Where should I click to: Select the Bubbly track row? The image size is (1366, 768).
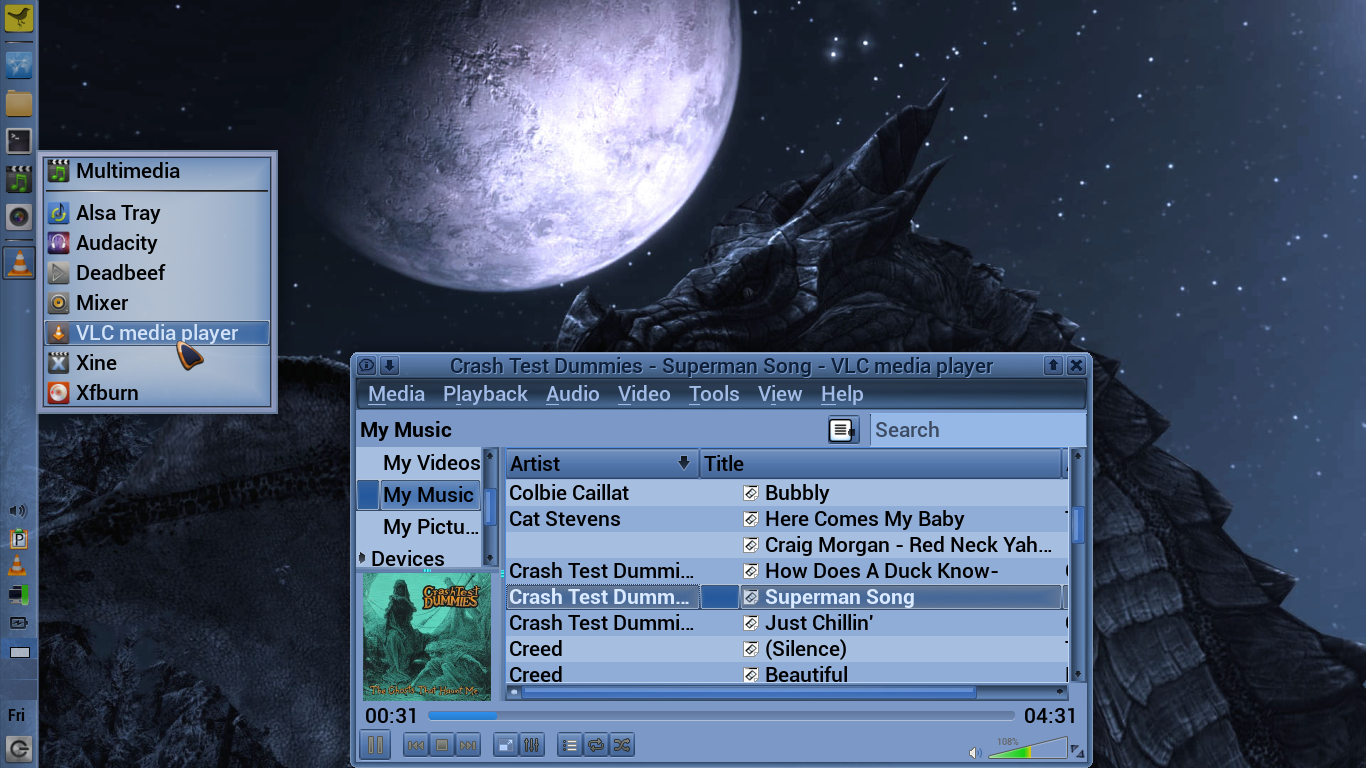[x=786, y=493]
